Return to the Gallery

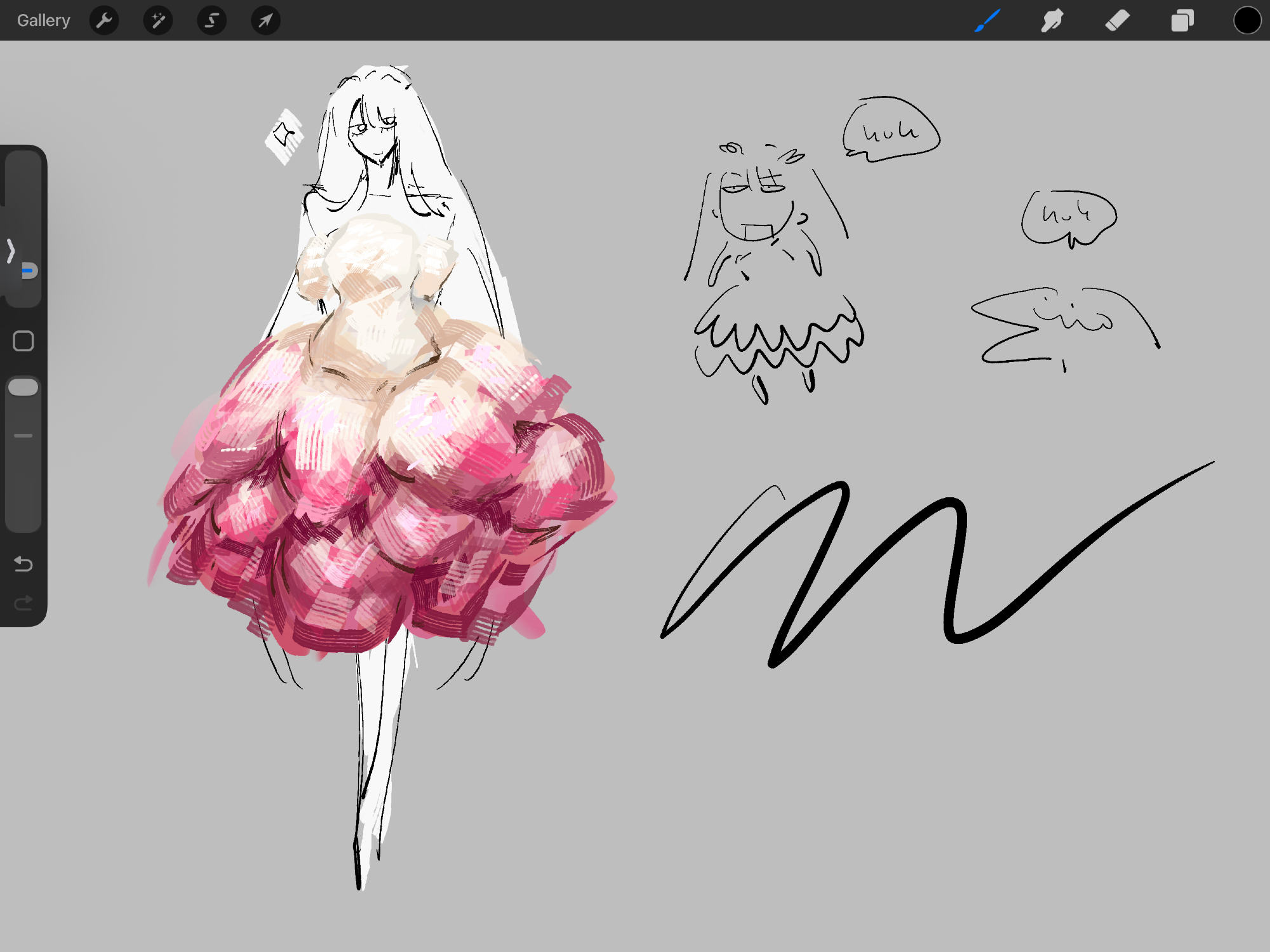coord(43,20)
